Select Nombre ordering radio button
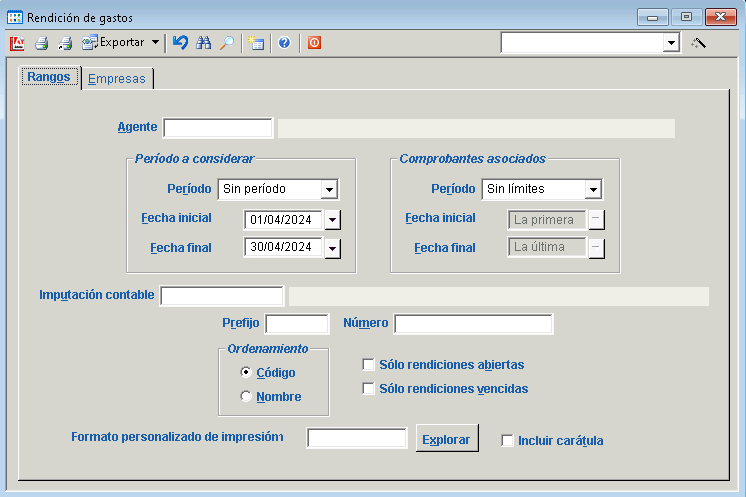 coord(246,397)
